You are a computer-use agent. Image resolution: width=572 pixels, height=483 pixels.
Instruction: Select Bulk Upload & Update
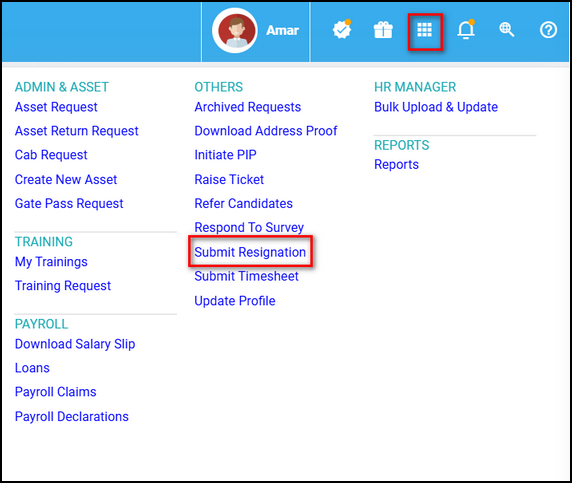pos(436,107)
